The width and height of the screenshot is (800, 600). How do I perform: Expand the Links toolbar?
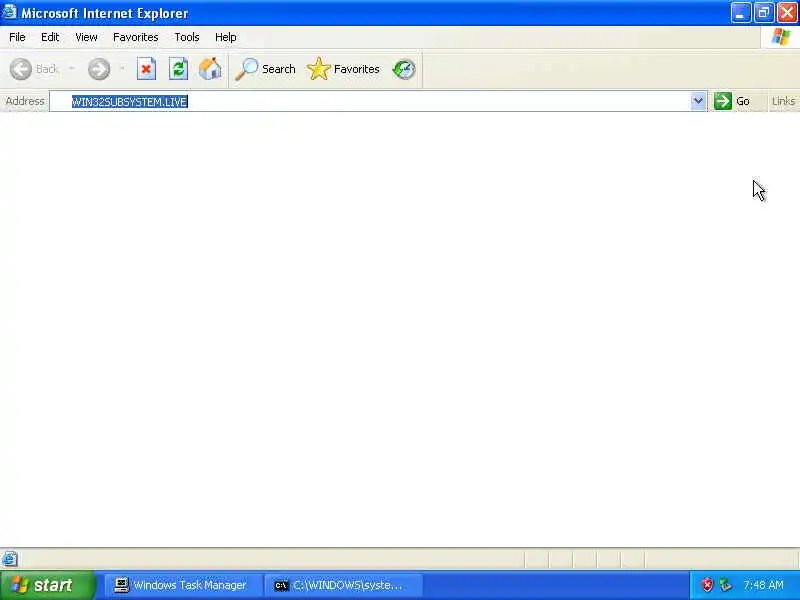(x=783, y=101)
